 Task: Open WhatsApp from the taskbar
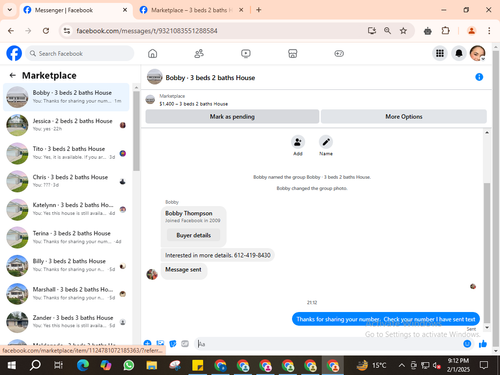pyautogui.click(x=129, y=365)
